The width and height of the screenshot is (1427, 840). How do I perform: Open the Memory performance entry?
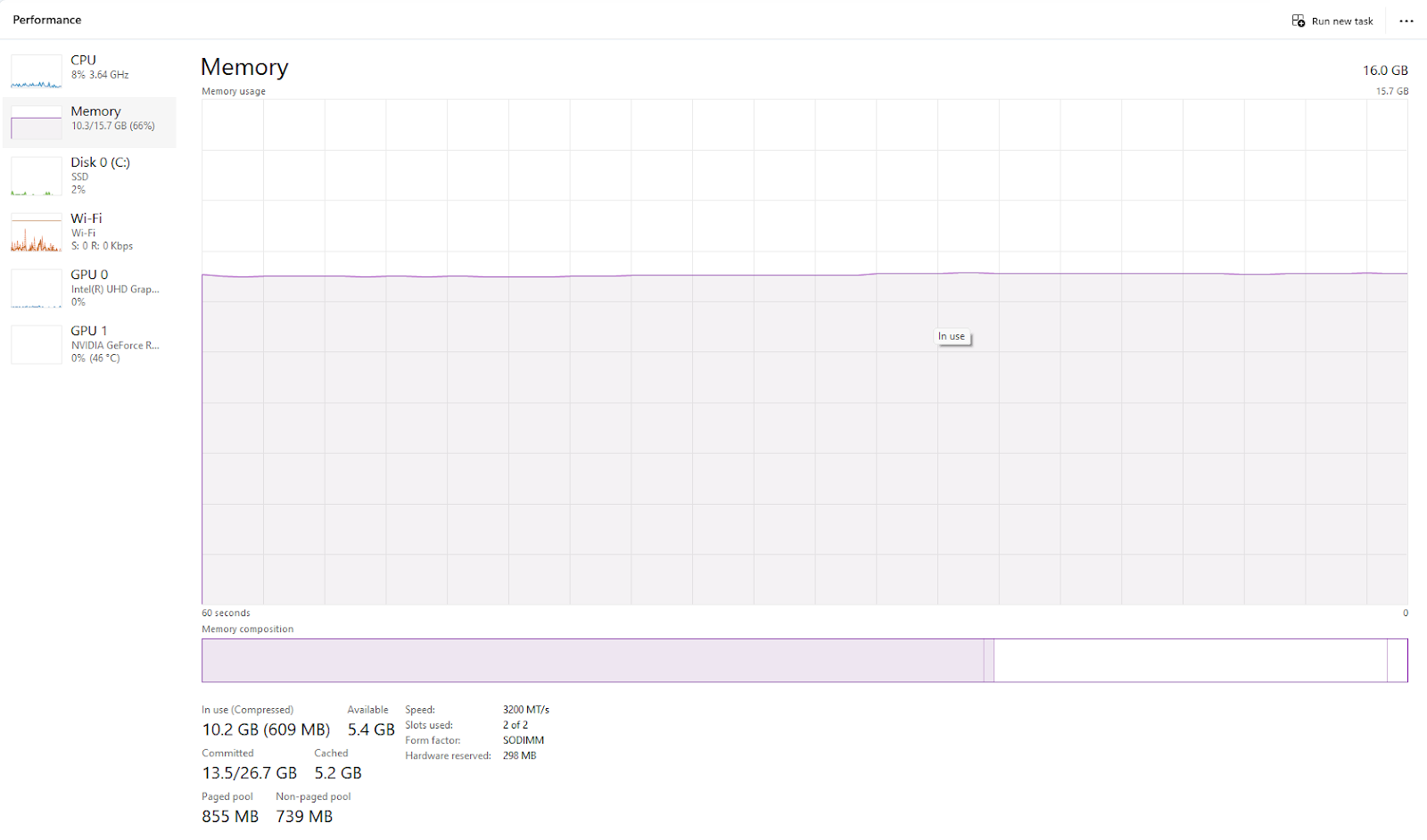[x=90, y=122]
